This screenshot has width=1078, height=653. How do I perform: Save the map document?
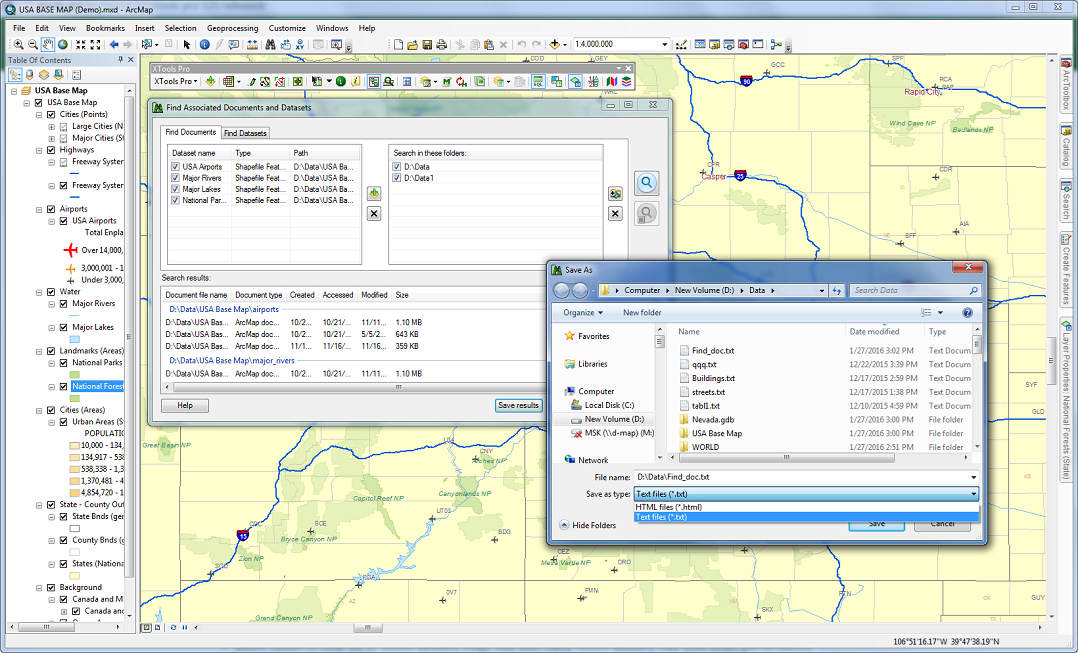click(x=427, y=45)
